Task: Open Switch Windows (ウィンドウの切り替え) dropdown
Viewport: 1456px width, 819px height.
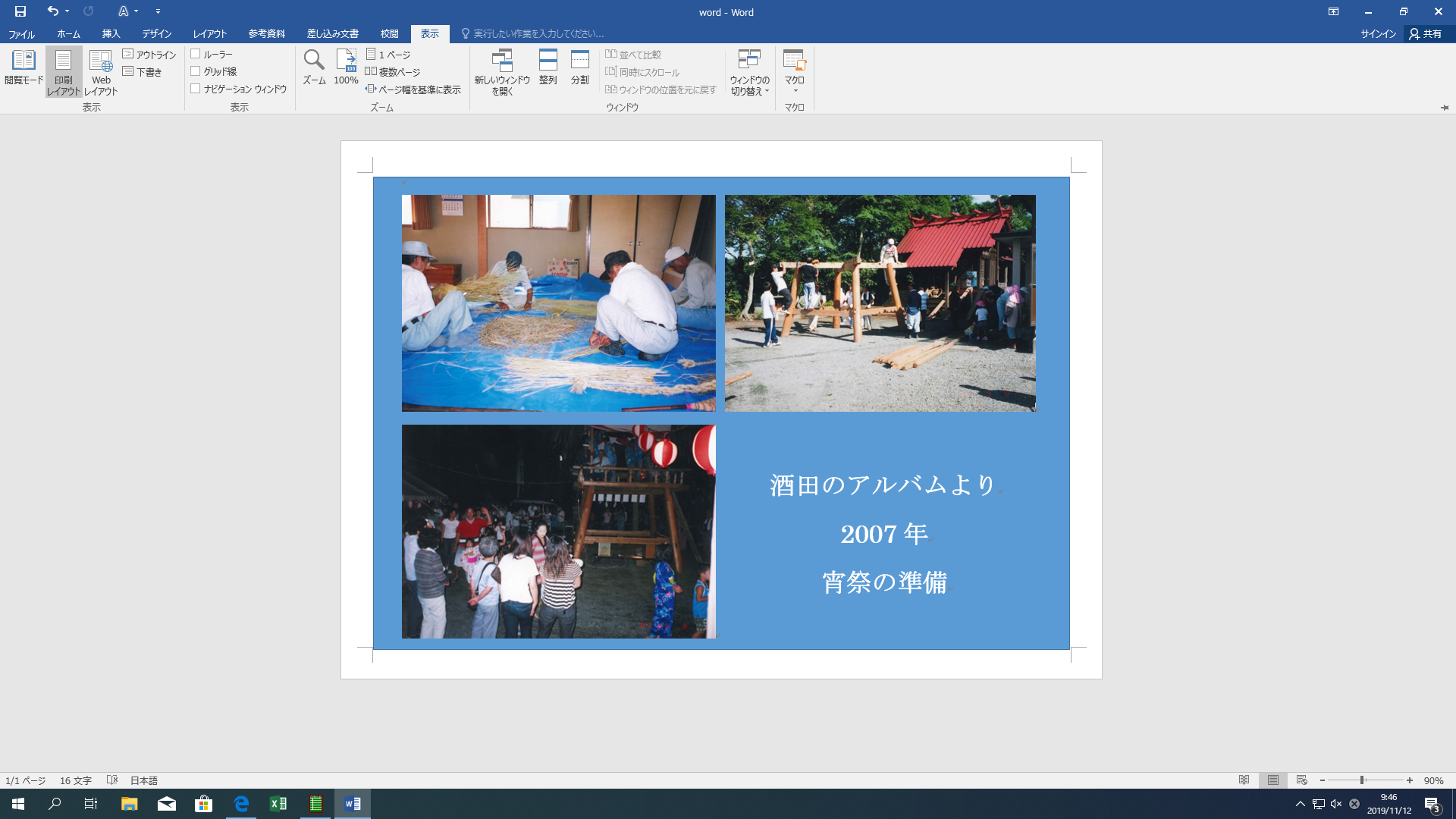Action: tap(749, 72)
